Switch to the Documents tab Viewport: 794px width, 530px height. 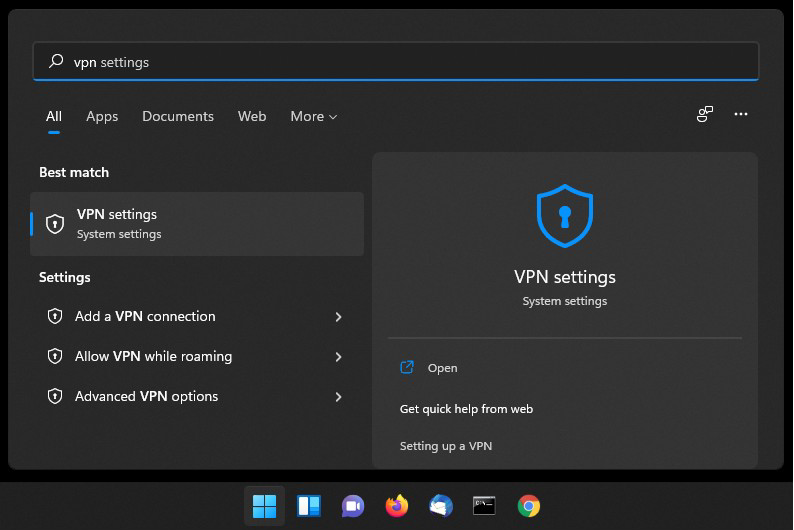coord(178,116)
